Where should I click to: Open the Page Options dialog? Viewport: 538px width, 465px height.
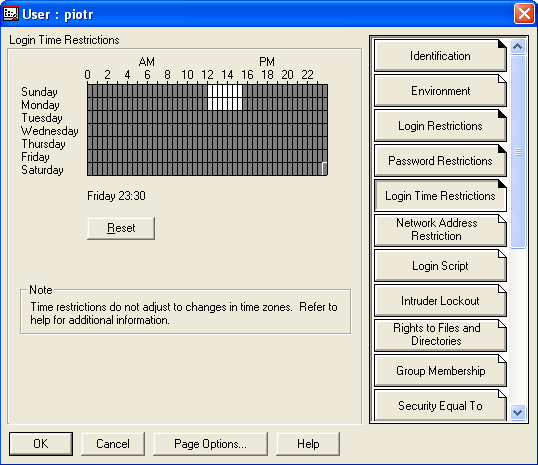point(210,444)
